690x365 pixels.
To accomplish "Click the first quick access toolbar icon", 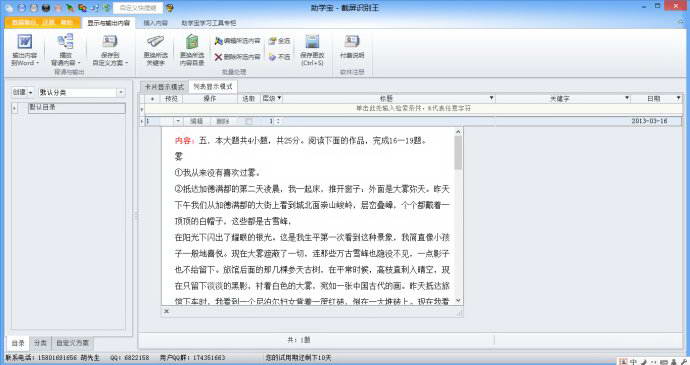I will click(x=9, y=8).
